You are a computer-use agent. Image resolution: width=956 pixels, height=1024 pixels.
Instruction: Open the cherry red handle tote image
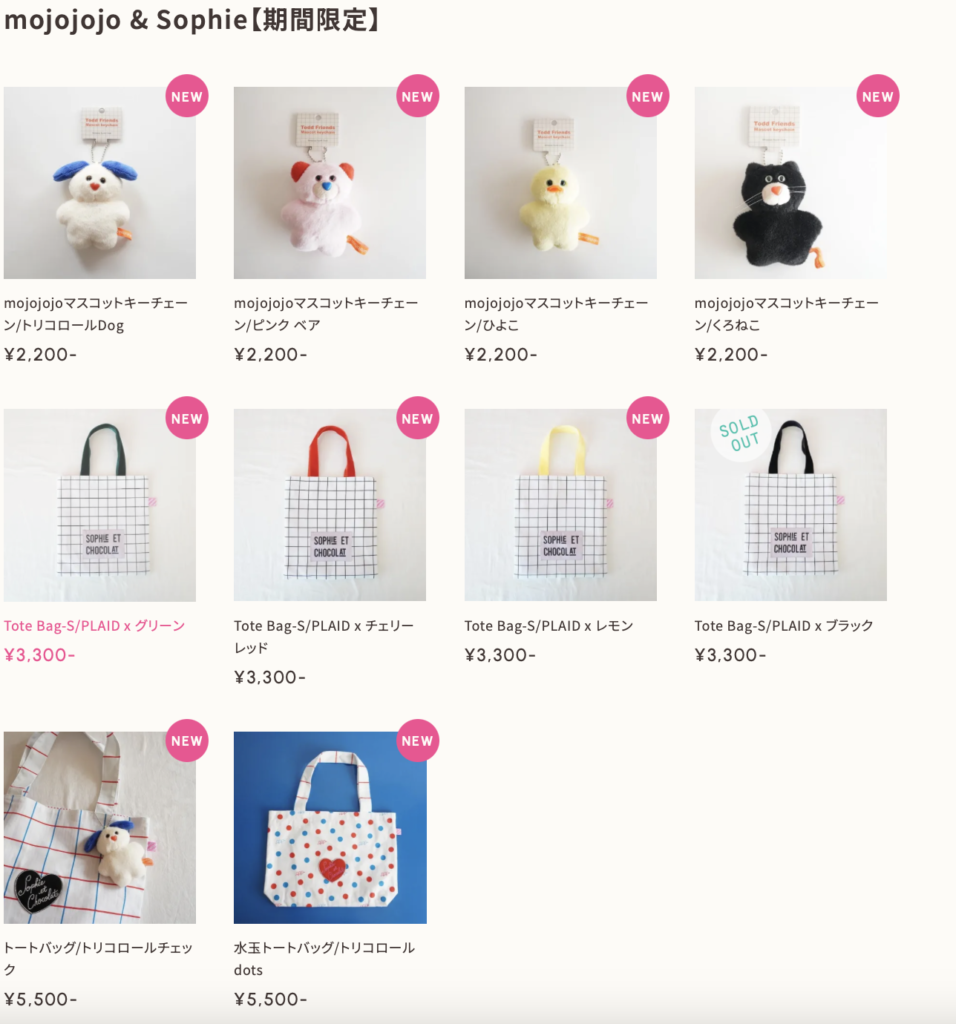pyautogui.click(x=330, y=505)
